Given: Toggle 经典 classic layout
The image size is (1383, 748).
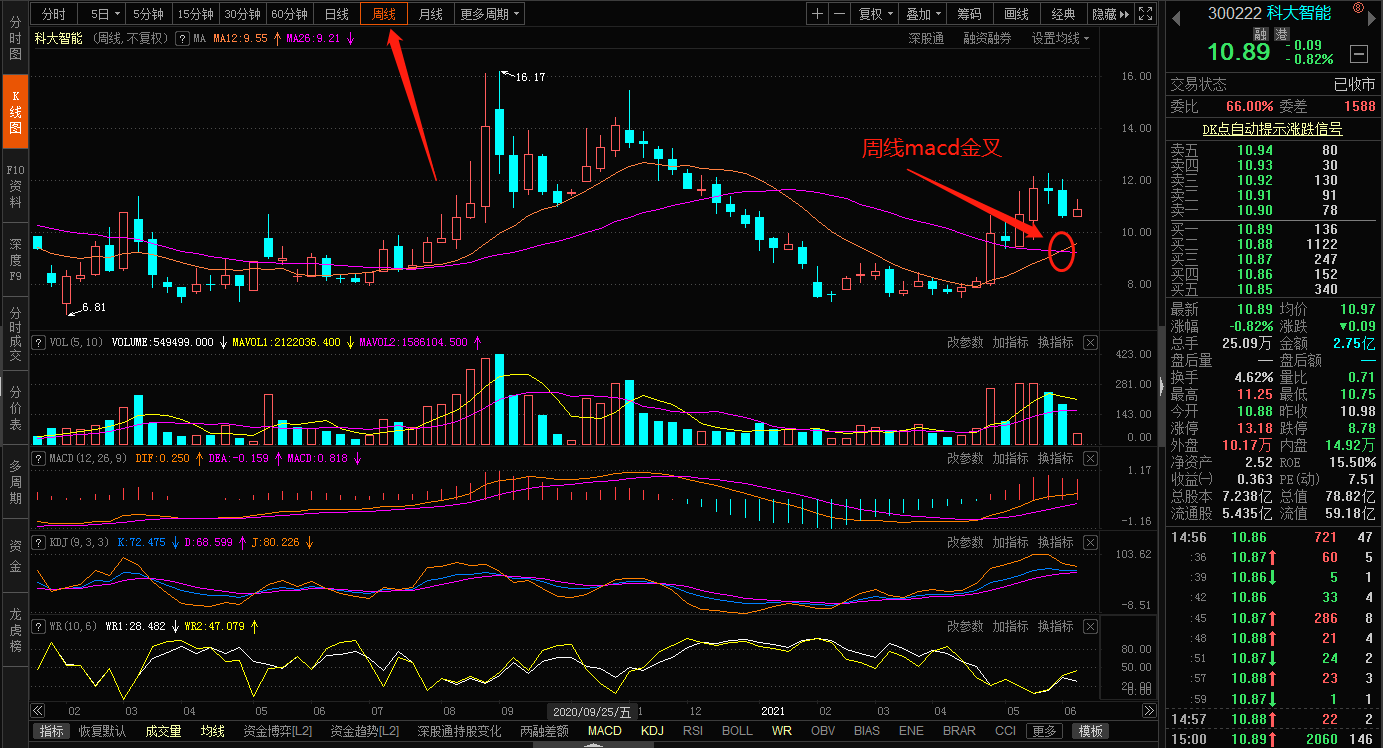Looking at the screenshot, I should tap(1063, 14).
